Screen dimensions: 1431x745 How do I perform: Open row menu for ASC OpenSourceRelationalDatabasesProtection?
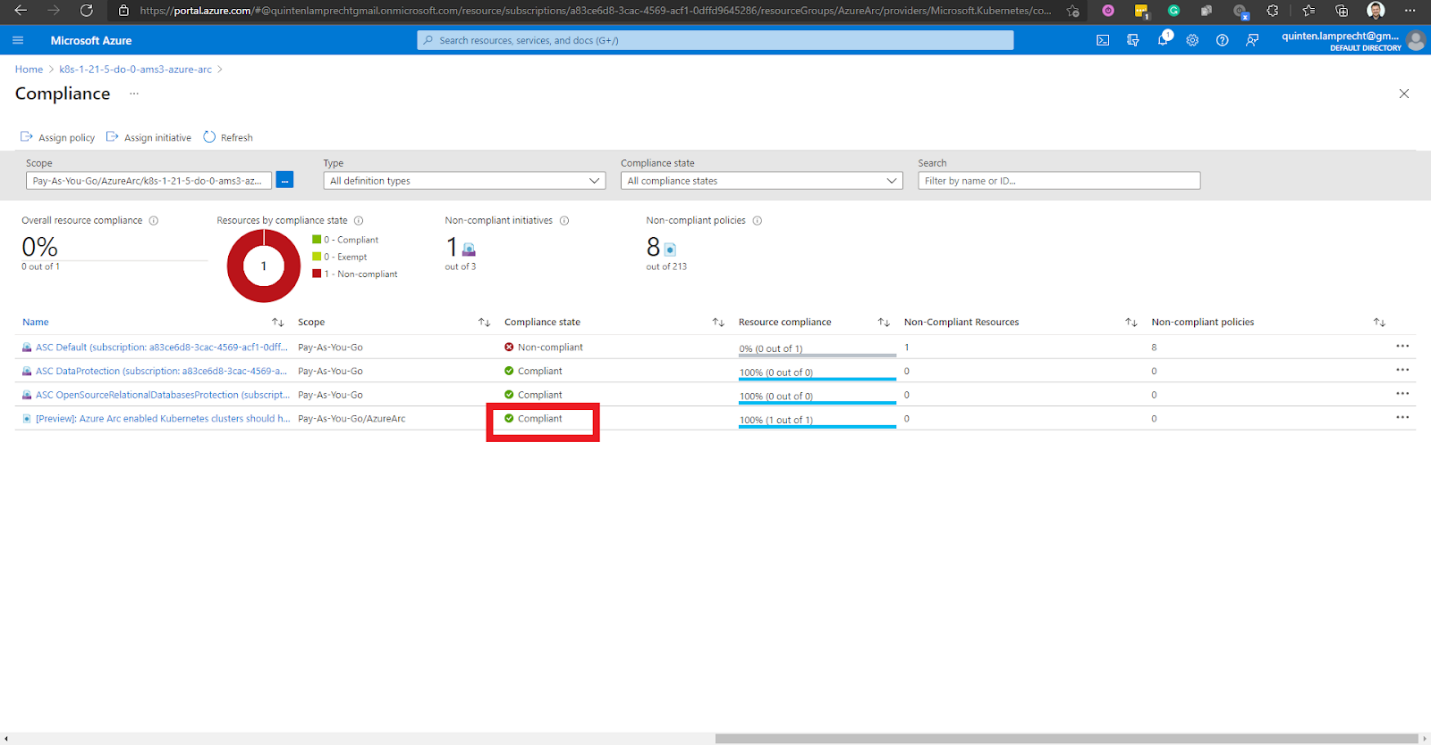(x=1403, y=394)
